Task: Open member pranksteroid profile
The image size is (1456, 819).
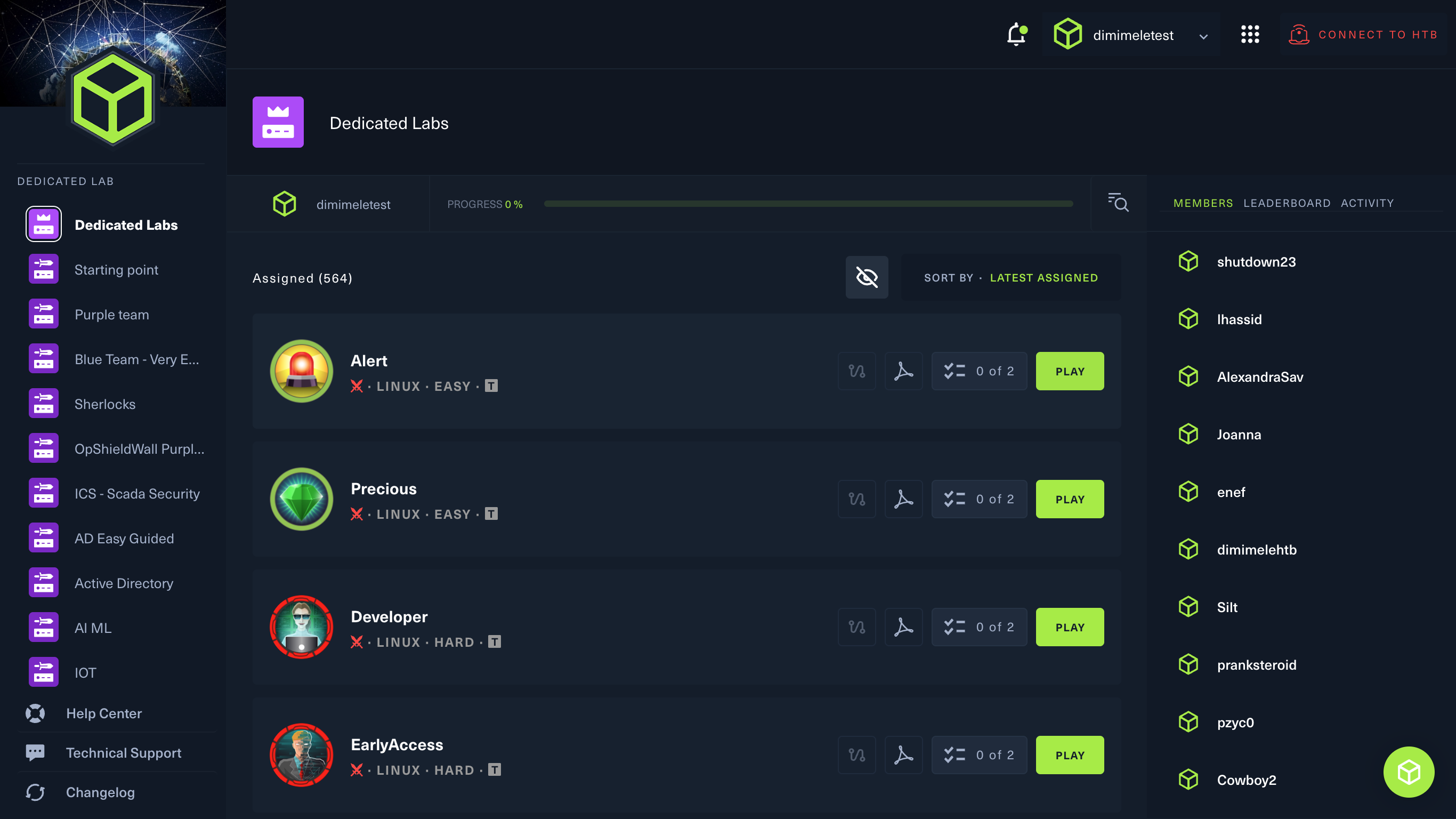Action: pos(1257,664)
